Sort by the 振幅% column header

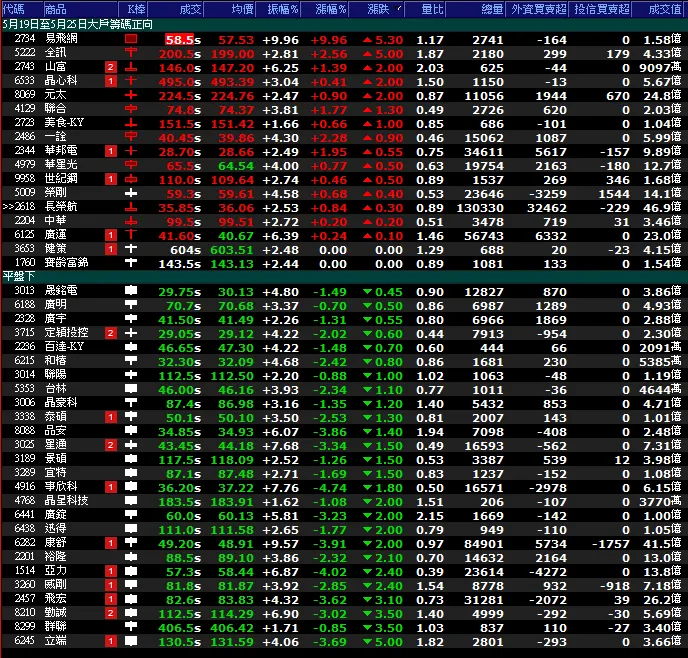[279, 9]
